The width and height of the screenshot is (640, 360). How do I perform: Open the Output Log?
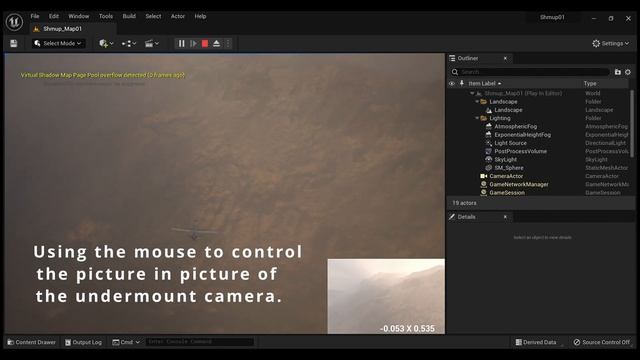point(83,342)
